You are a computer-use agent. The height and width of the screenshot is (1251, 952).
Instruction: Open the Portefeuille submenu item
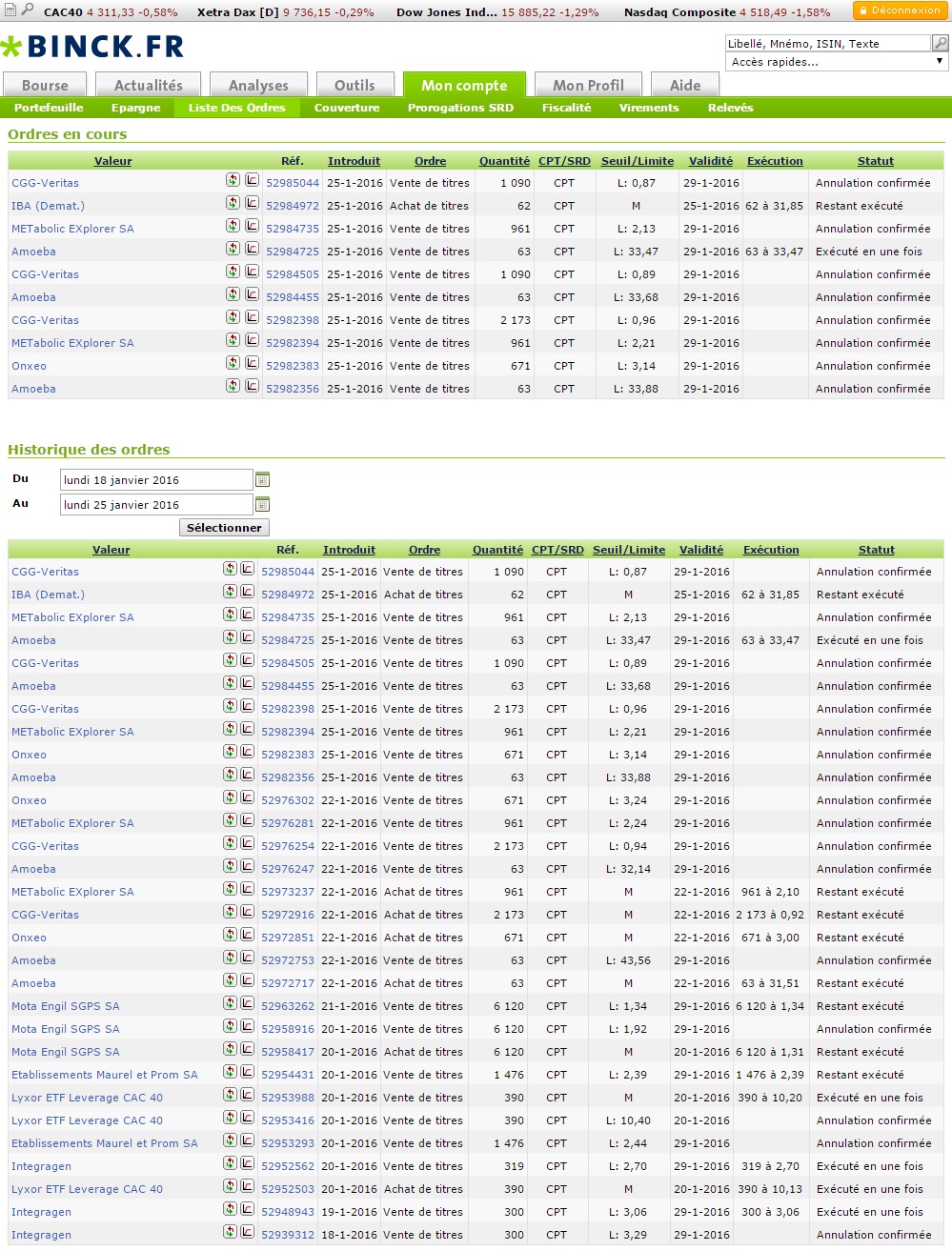[49, 108]
